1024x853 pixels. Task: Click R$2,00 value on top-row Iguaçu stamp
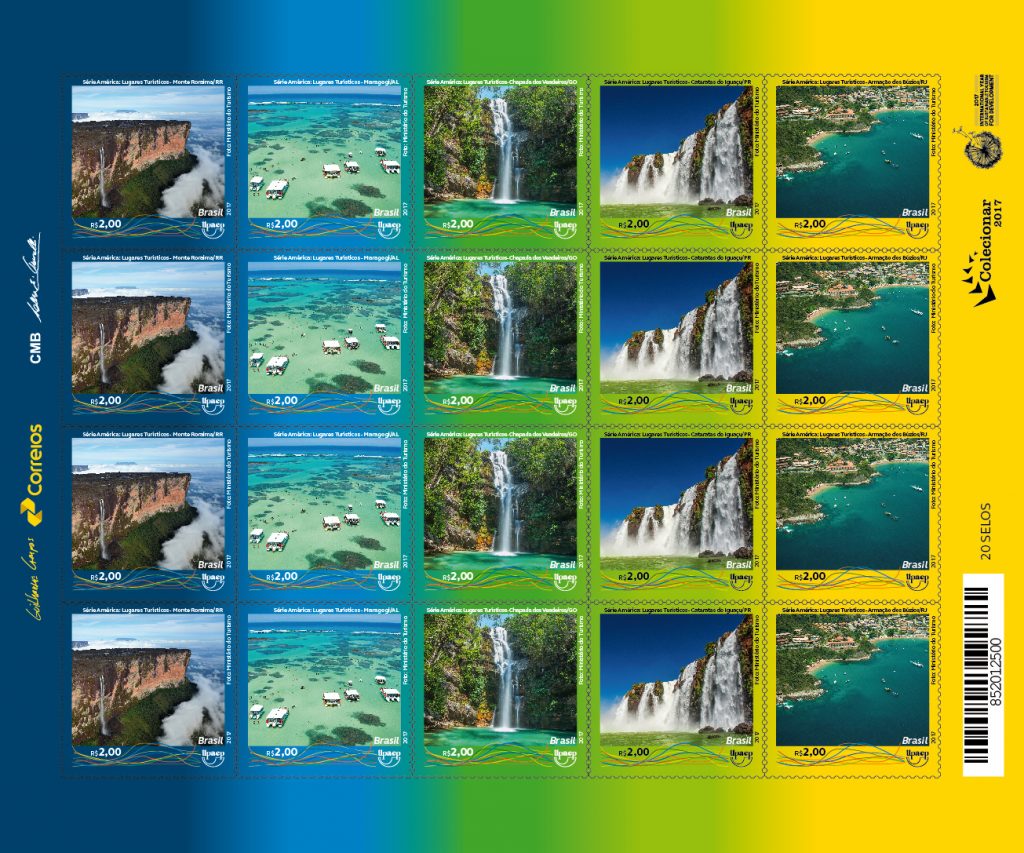pyautogui.click(x=634, y=225)
